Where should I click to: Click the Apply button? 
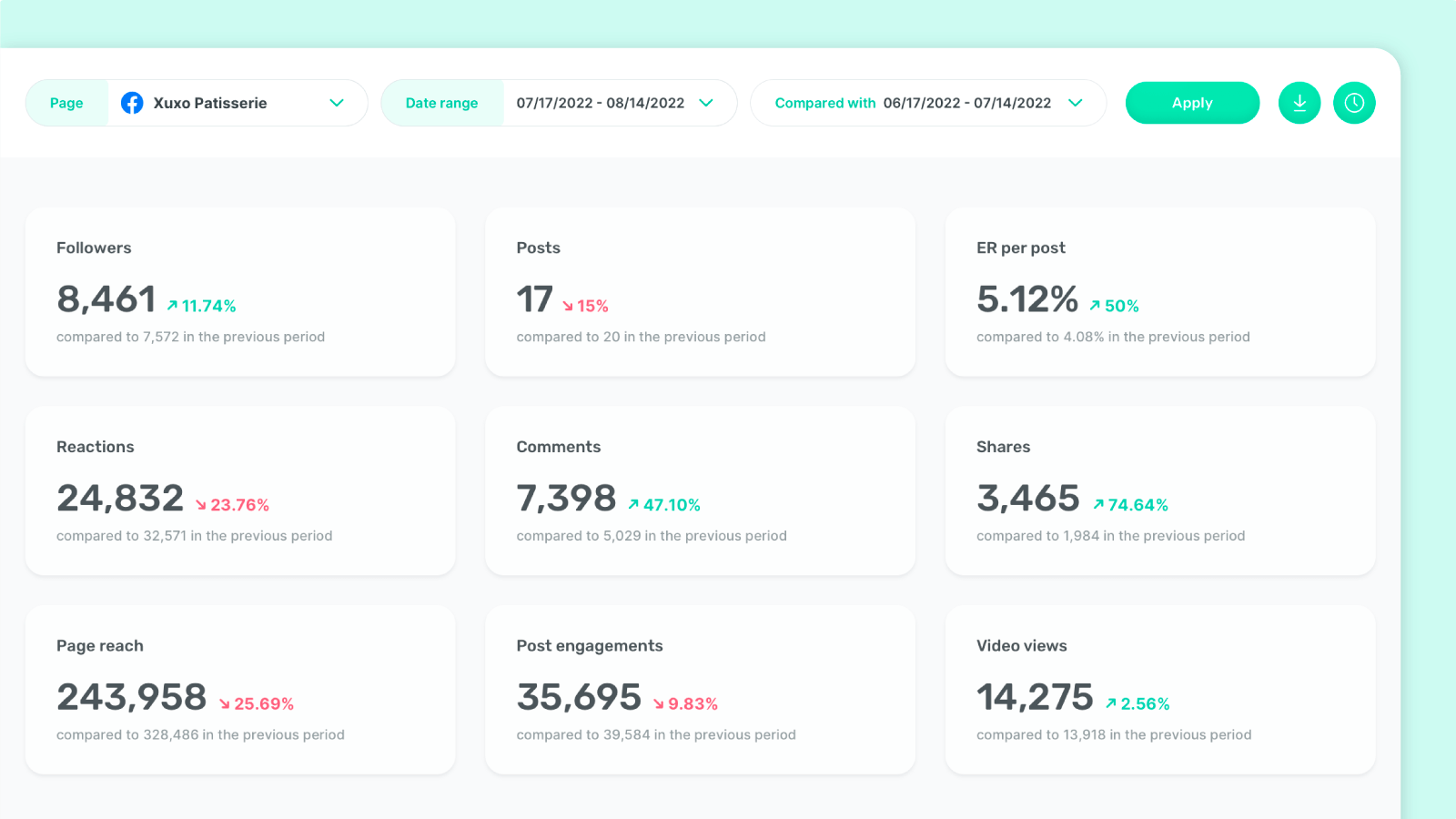(x=1192, y=103)
